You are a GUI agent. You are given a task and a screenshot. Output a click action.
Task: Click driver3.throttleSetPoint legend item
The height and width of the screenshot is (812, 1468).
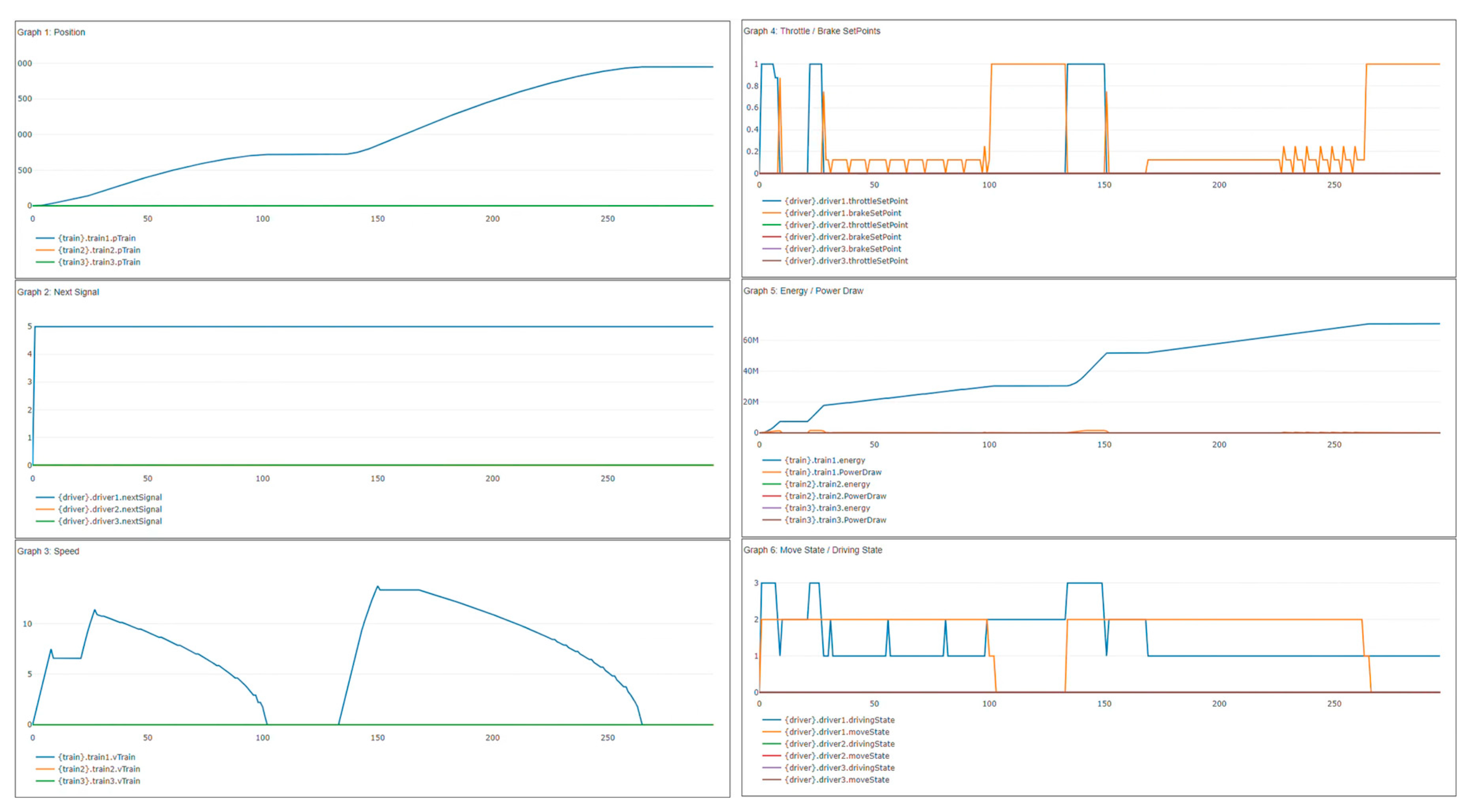tap(835, 261)
